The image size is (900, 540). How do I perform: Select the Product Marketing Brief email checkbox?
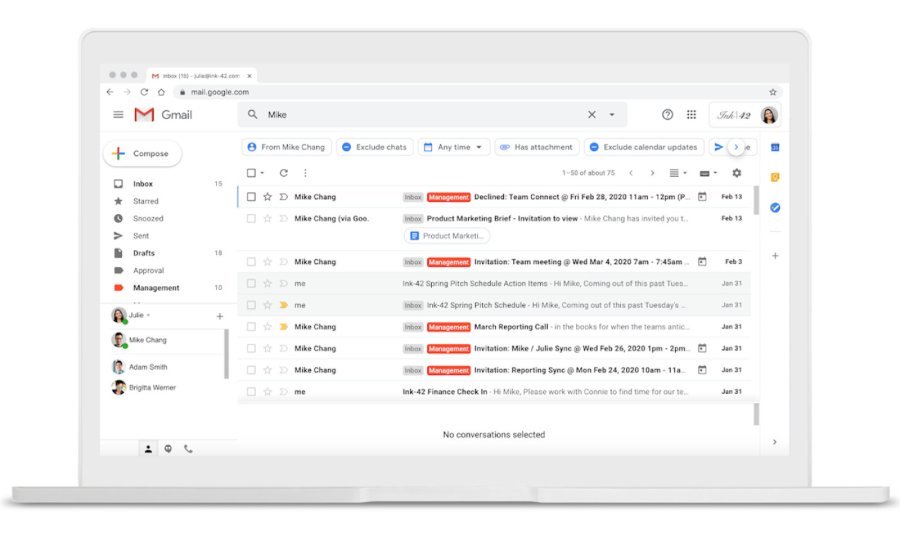pyautogui.click(x=251, y=219)
